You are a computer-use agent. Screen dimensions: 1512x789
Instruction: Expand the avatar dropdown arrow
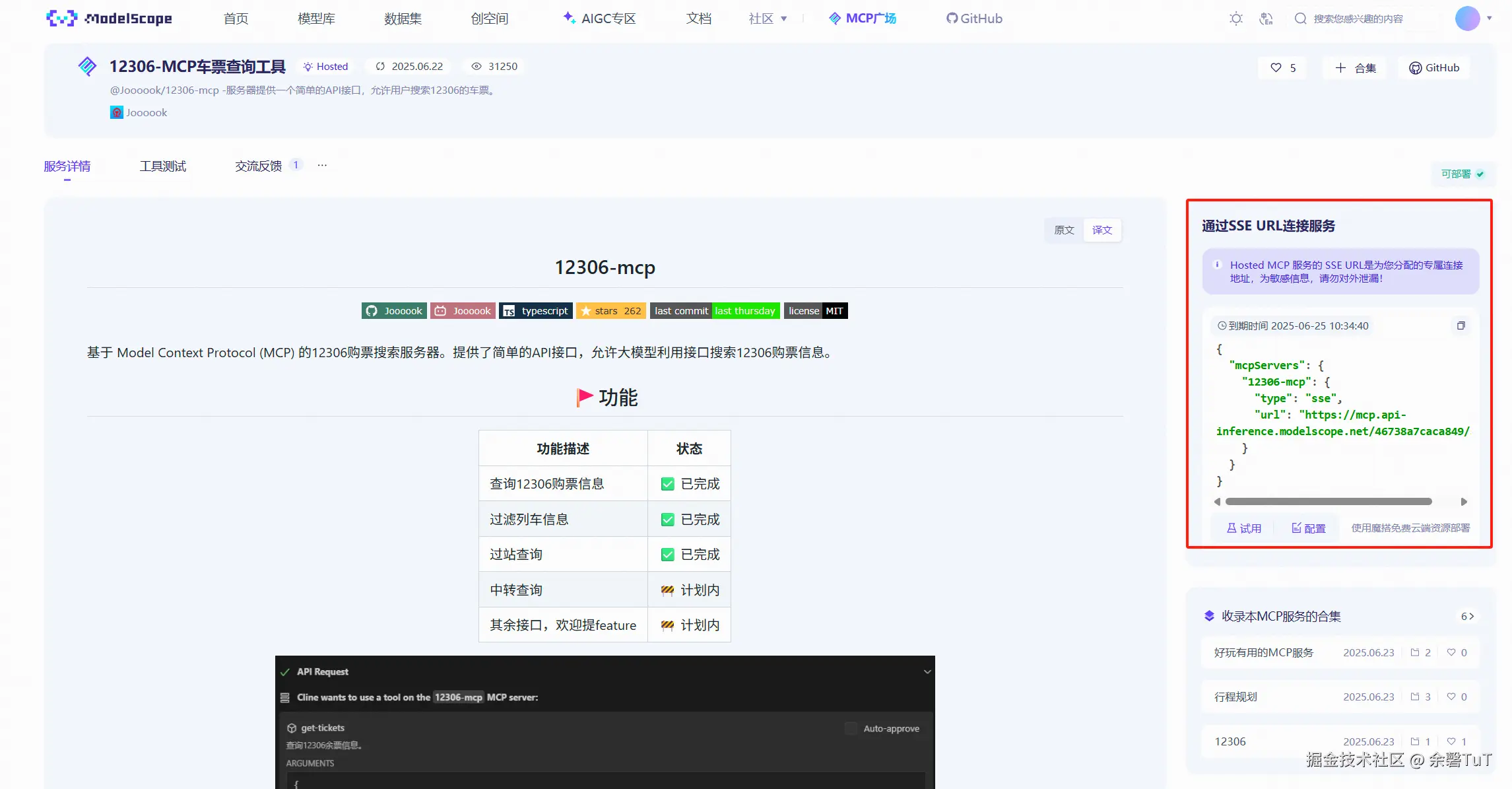point(1490,18)
